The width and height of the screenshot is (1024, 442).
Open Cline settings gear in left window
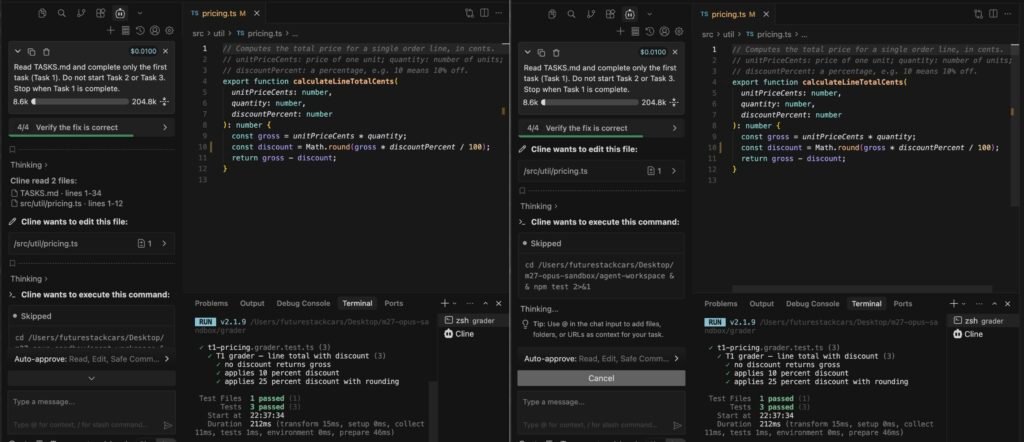170,31
